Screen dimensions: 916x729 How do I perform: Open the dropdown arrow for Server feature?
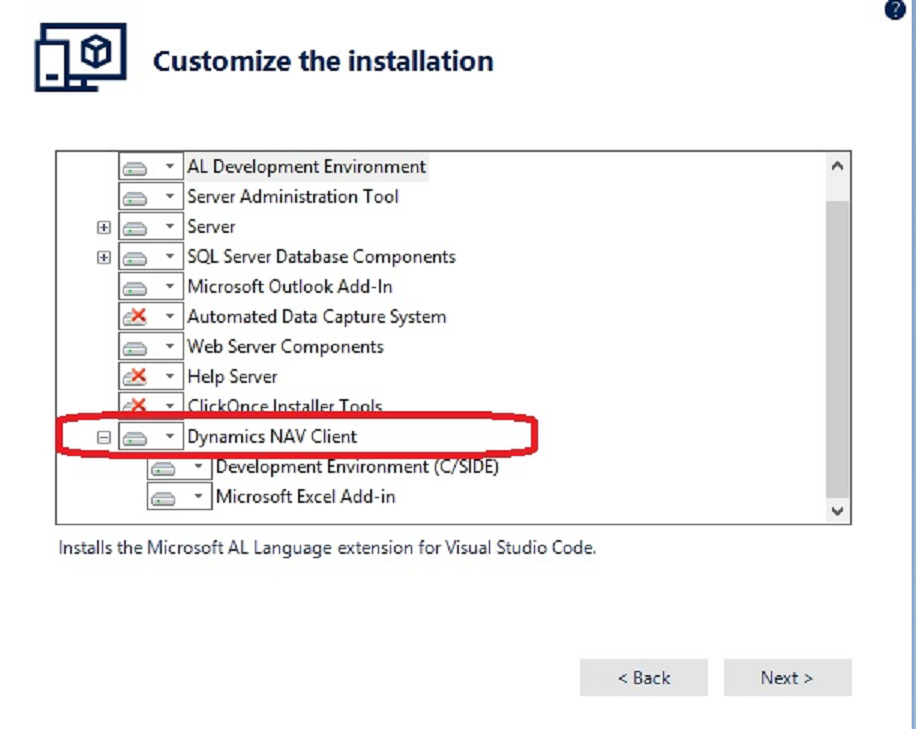click(170, 226)
